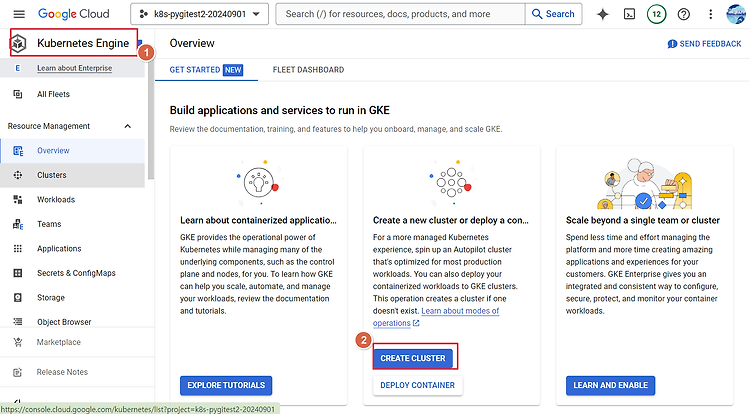The image size is (750, 414).
Task: Open notifications badge showing 12
Action: (656, 14)
